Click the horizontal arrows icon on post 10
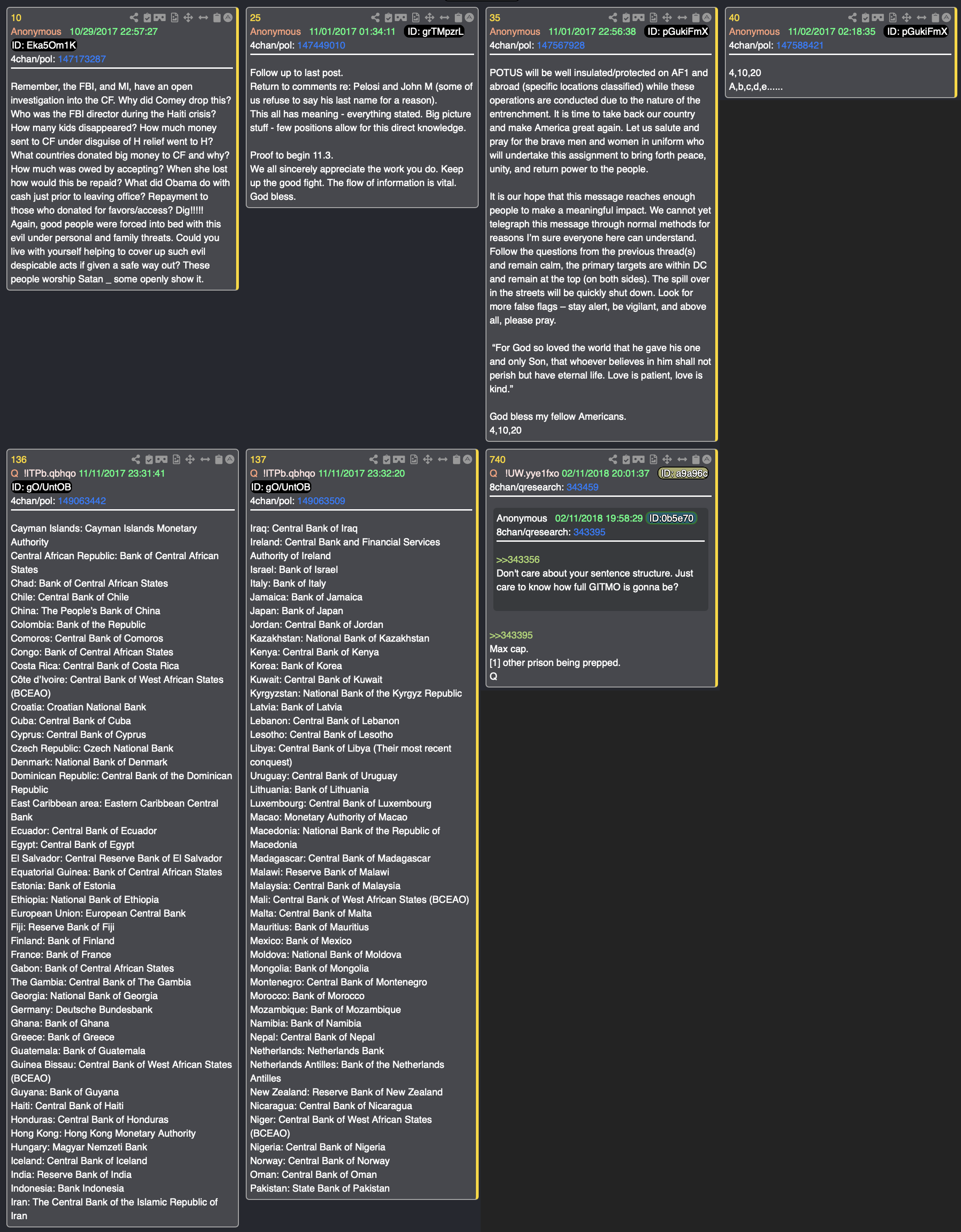This screenshot has height=1232, width=961. coord(203,17)
